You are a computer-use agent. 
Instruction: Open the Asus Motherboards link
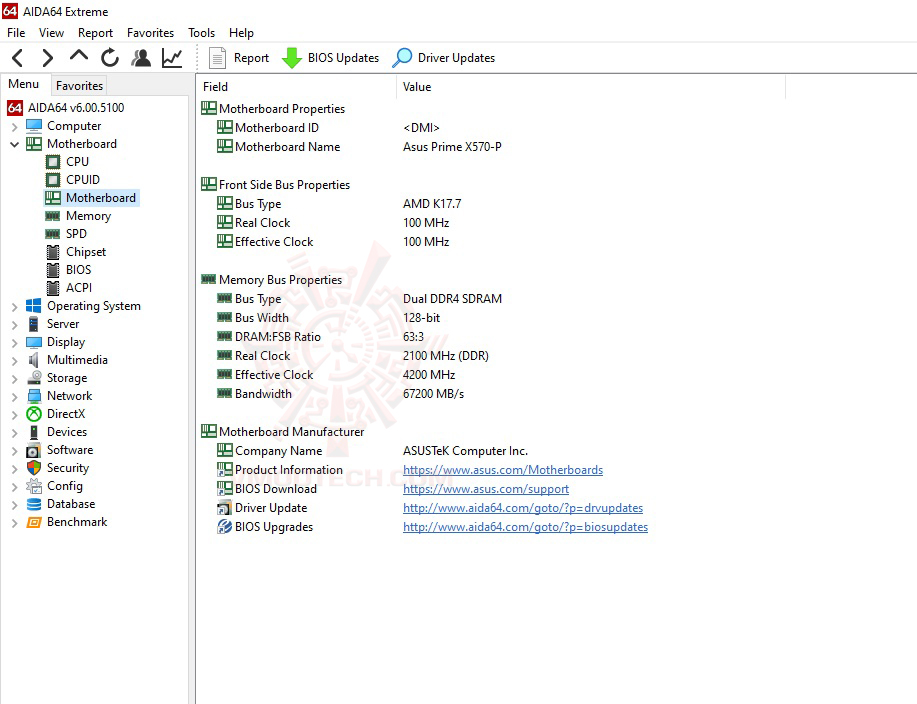point(502,469)
